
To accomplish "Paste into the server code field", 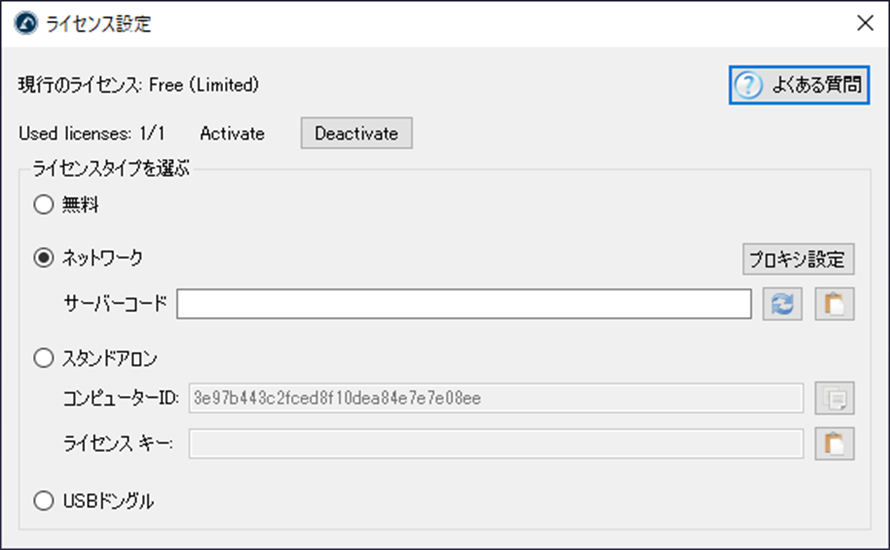I will (x=834, y=304).
